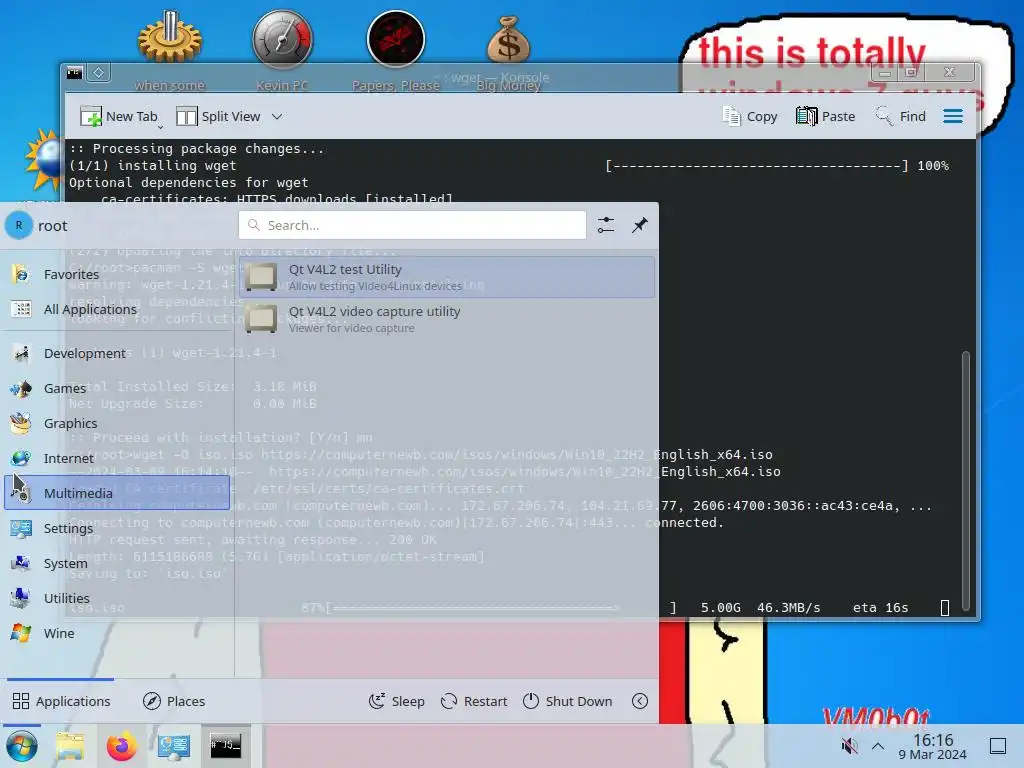The image size is (1024, 768).
Task: Click Copy in Konsole toolbar
Action: (x=750, y=116)
